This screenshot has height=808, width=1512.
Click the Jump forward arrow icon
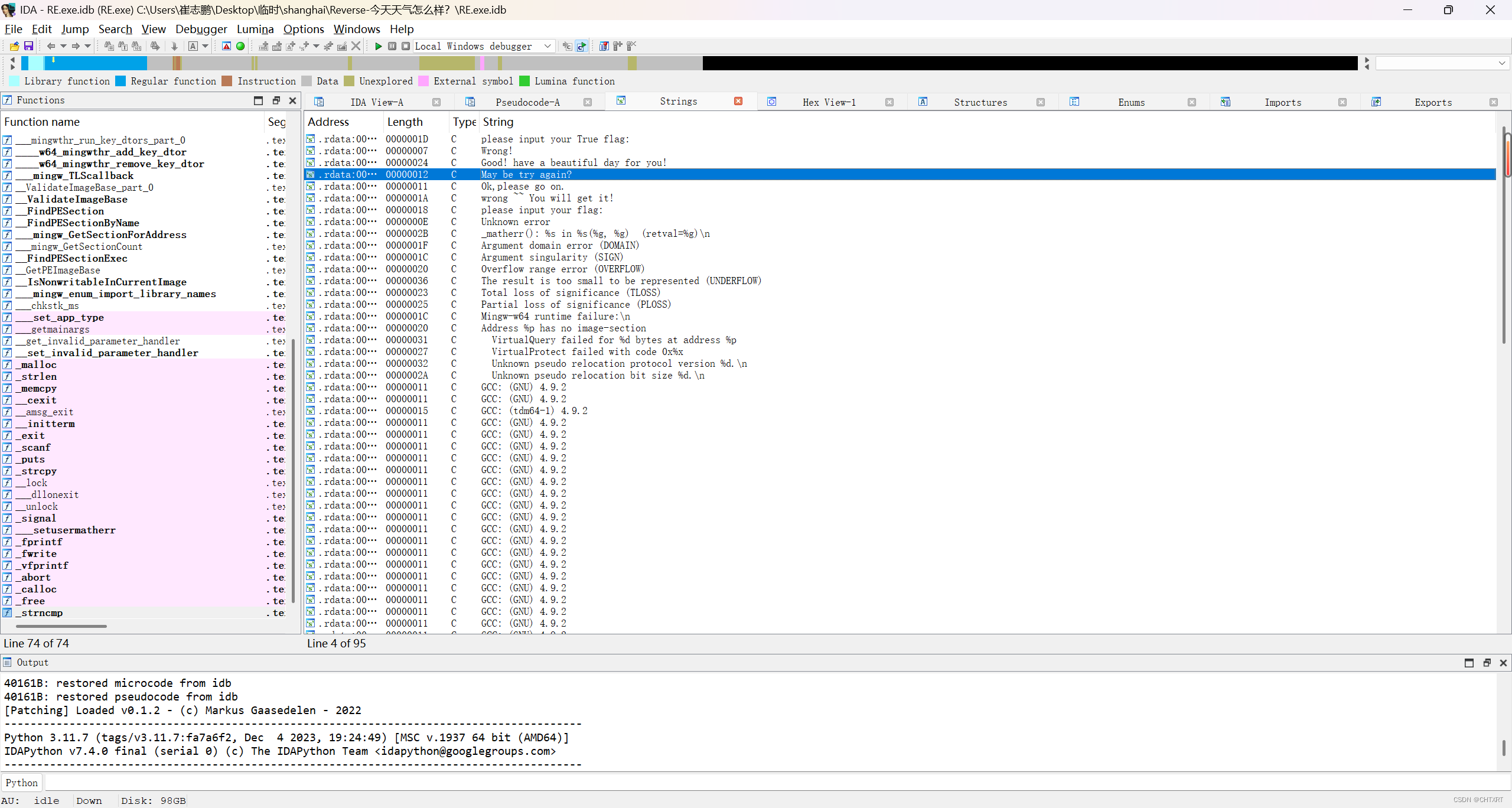click(76, 46)
